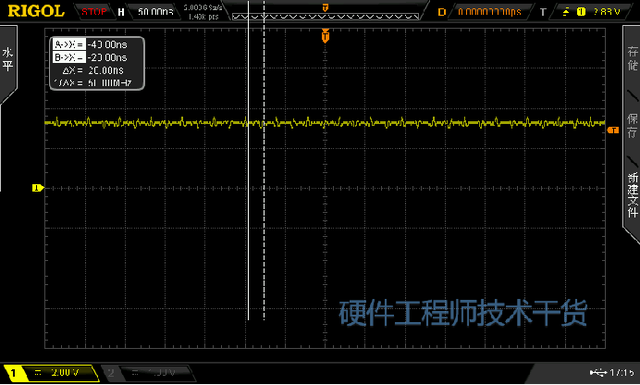Click the waveform memory overview bar

coord(325,17)
